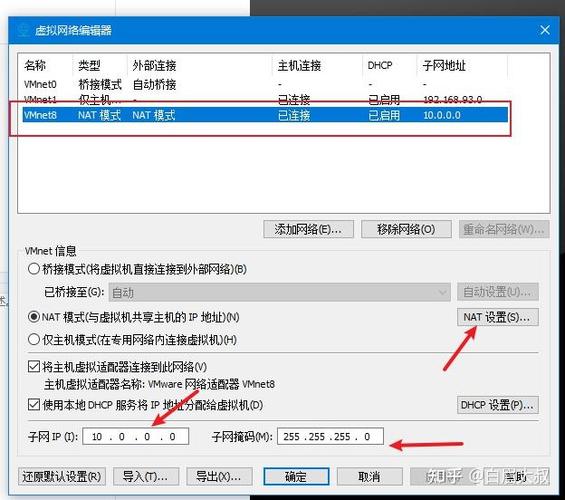Open the 已桥接至 dropdown list

coord(279,292)
